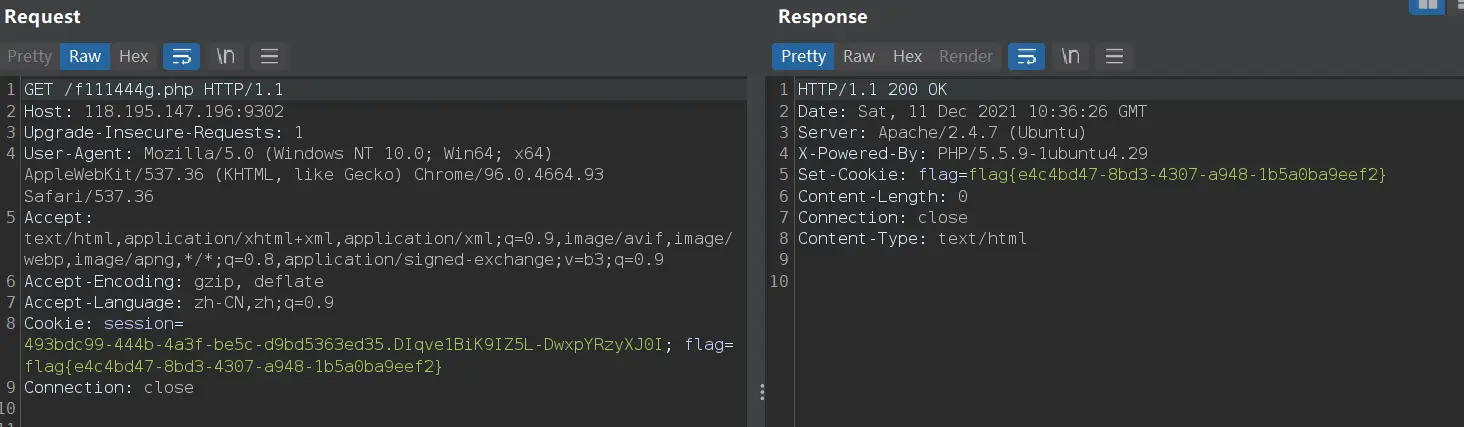Open the Hex tab in Request panel
1464x427 pixels.
[x=133, y=56]
